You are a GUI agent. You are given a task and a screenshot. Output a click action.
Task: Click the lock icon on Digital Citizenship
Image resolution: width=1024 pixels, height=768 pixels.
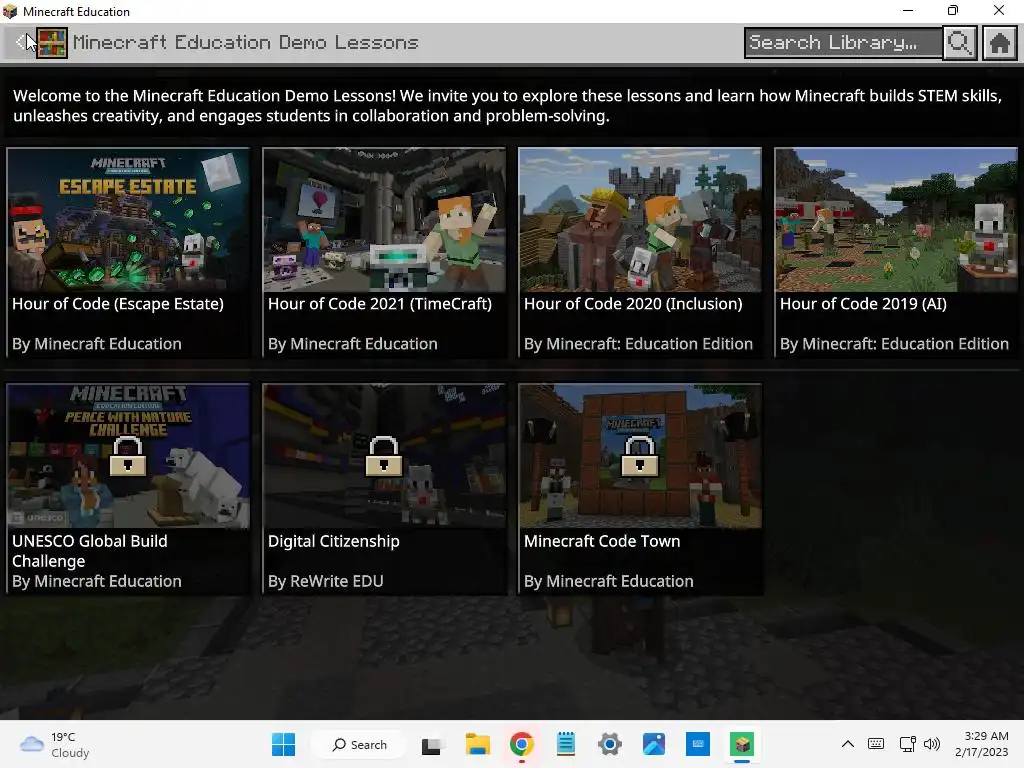383,456
